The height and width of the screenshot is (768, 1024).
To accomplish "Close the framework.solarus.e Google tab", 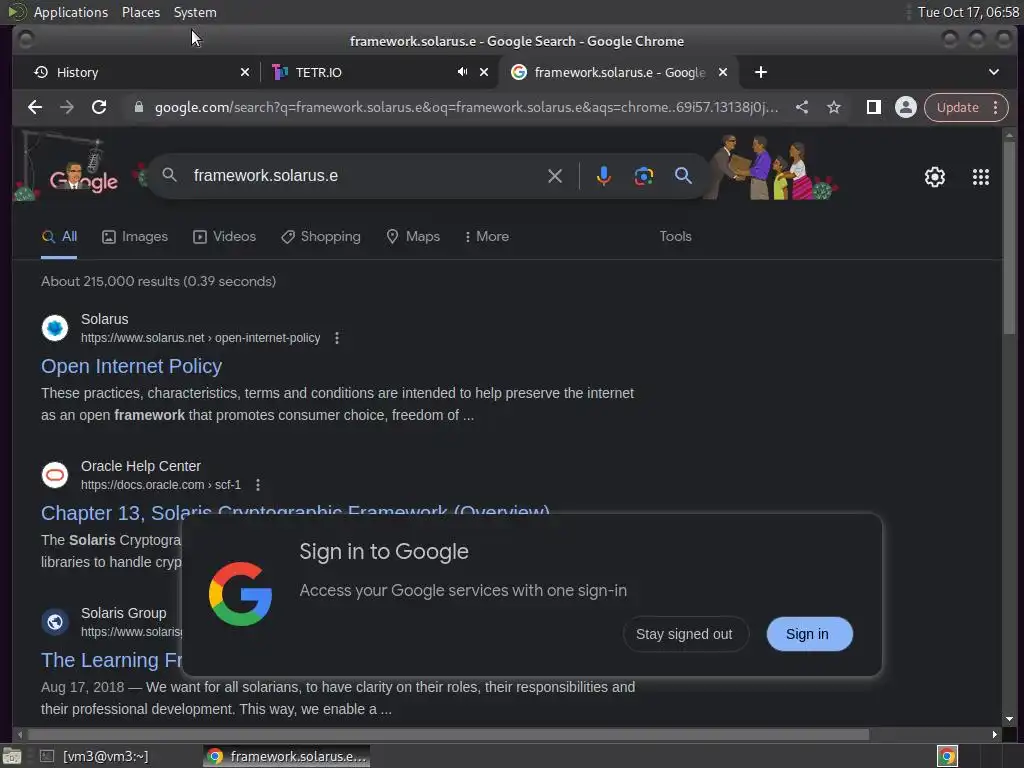I will tap(723, 72).
